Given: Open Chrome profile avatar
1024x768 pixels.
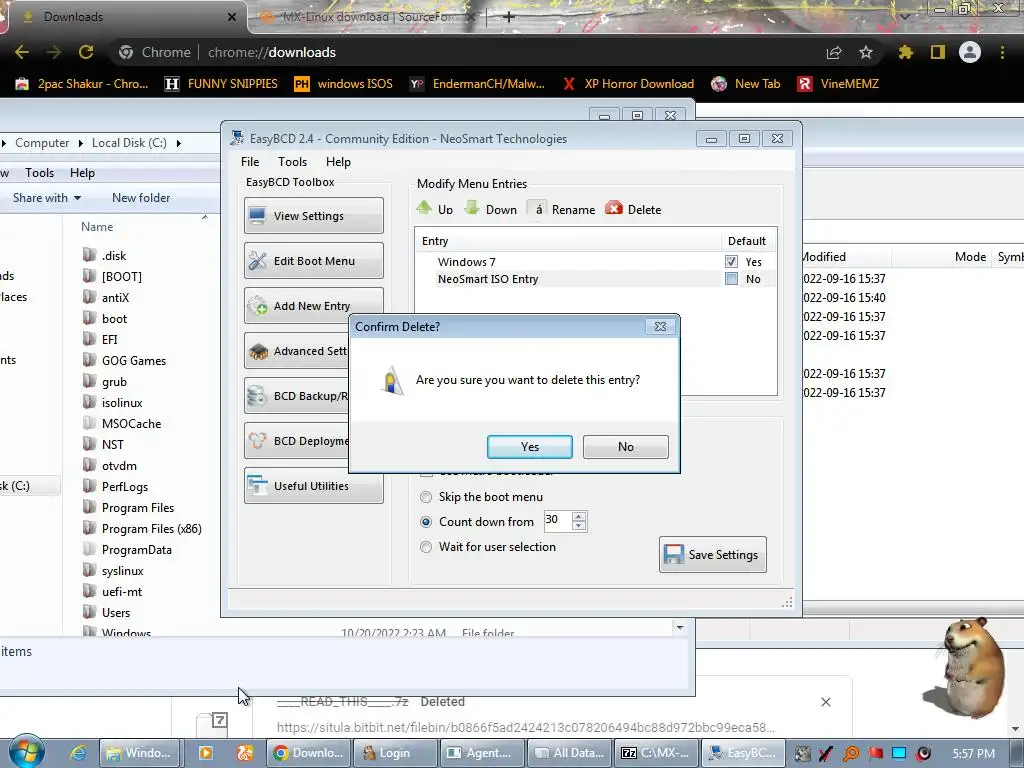Looking at the screenshot, I should 970,52.
